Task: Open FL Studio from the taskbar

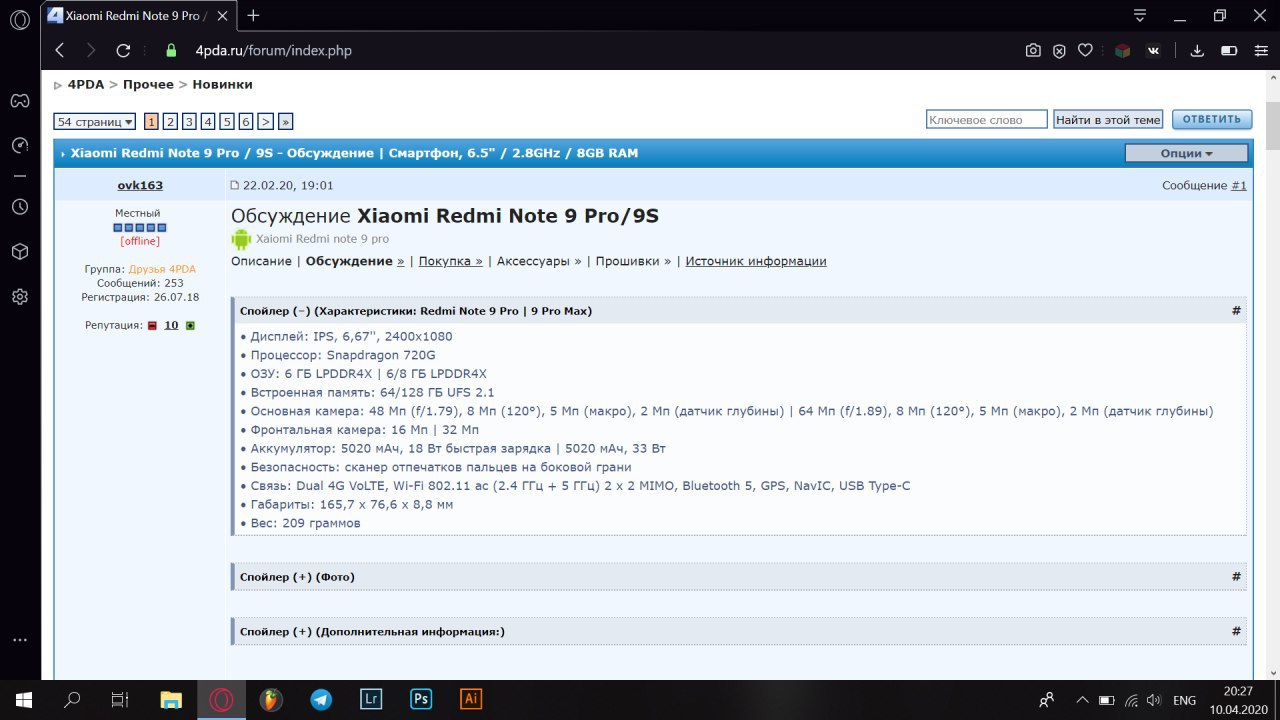Action: pos(271,700)
